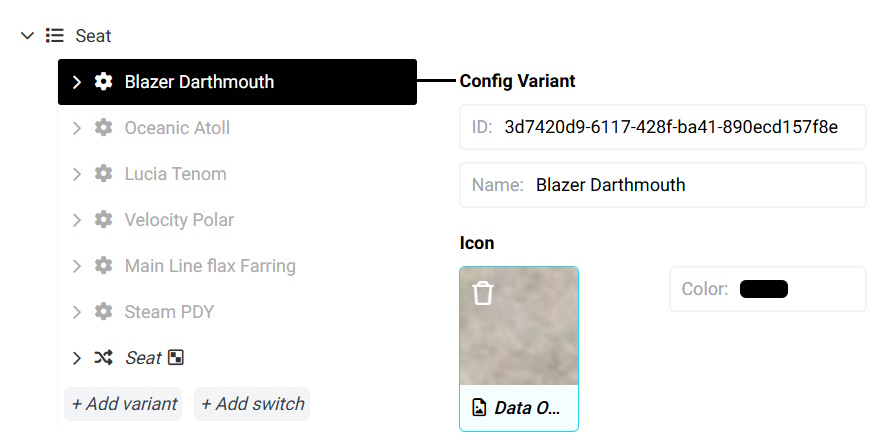Expand the Velocity Polar variant
Image resolution: width=881 pixels, height=446 pixels.
77,220
